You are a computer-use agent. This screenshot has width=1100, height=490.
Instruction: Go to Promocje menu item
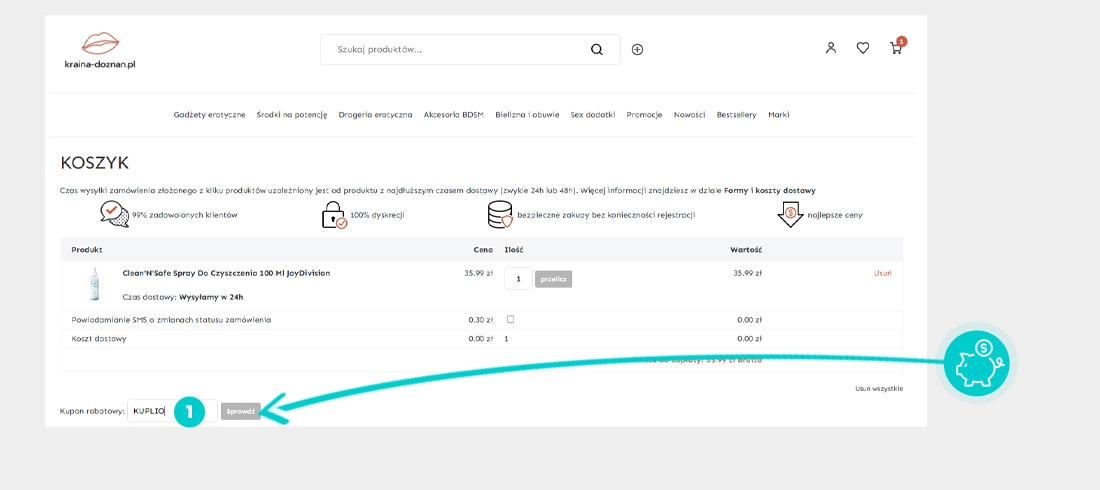tap(644, 115)
